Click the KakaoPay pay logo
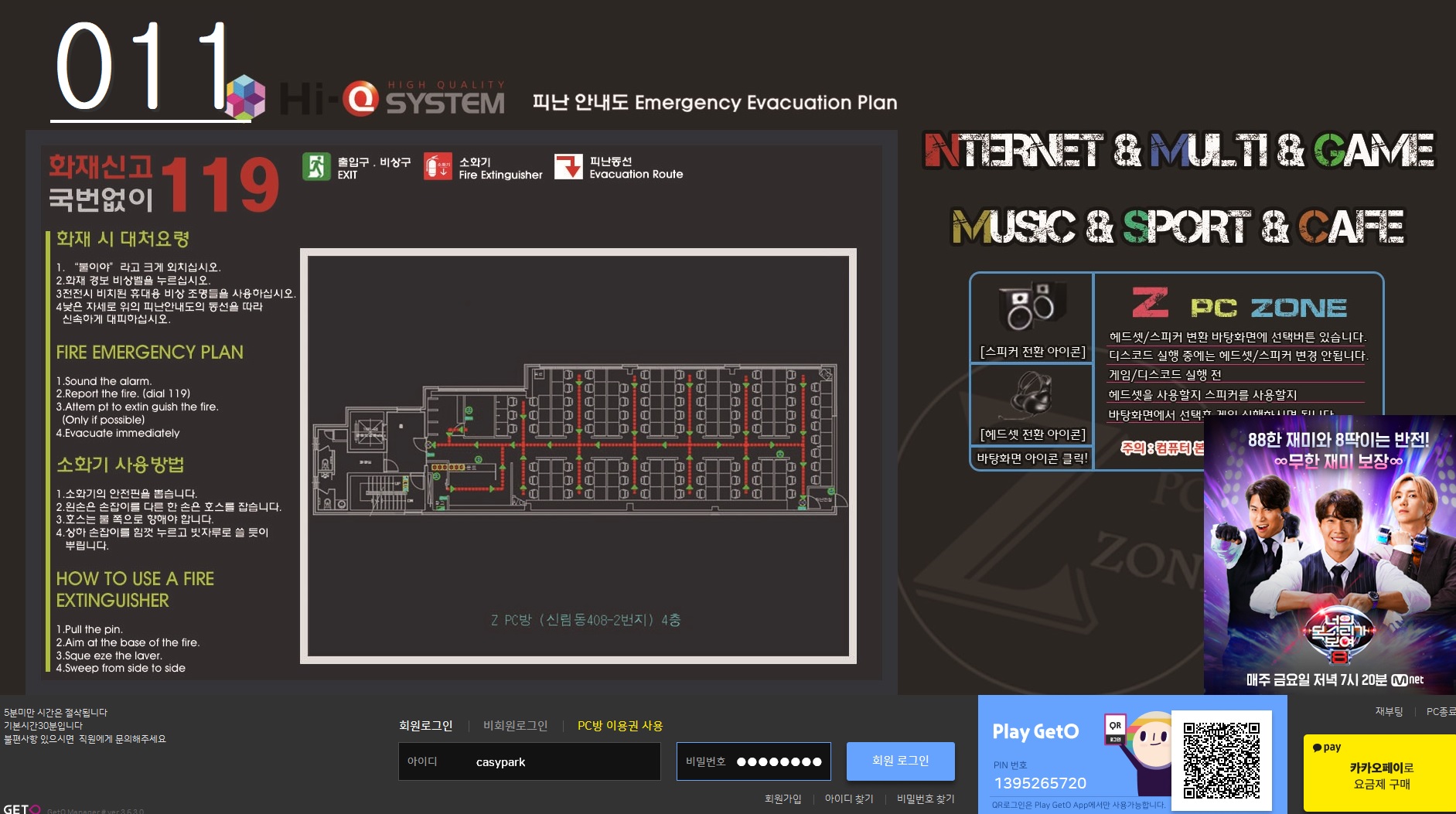The width and height of the screenshot is (1456, 814). point(1327,748)
